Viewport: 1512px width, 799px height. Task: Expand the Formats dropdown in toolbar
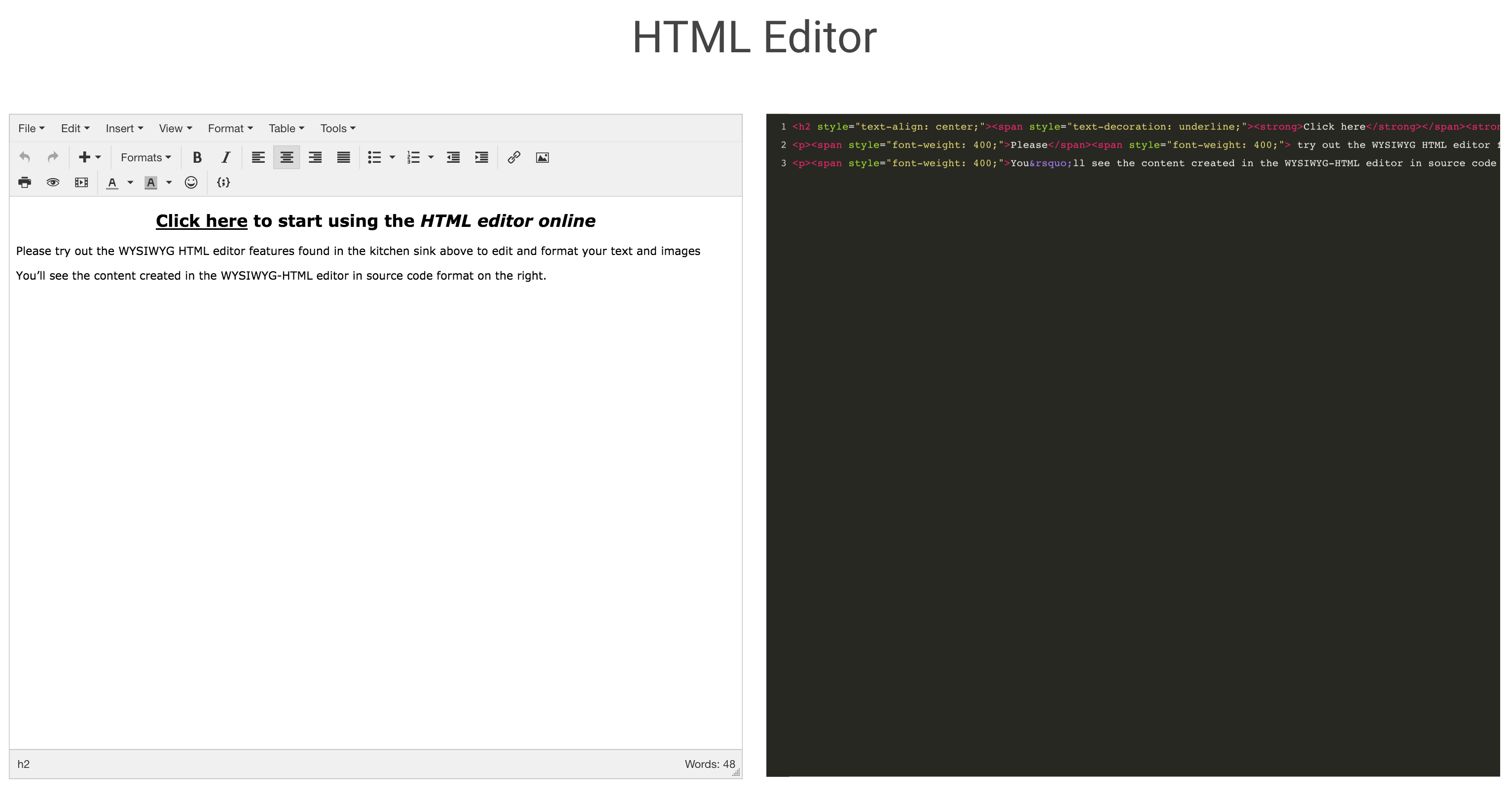(144, 157)
